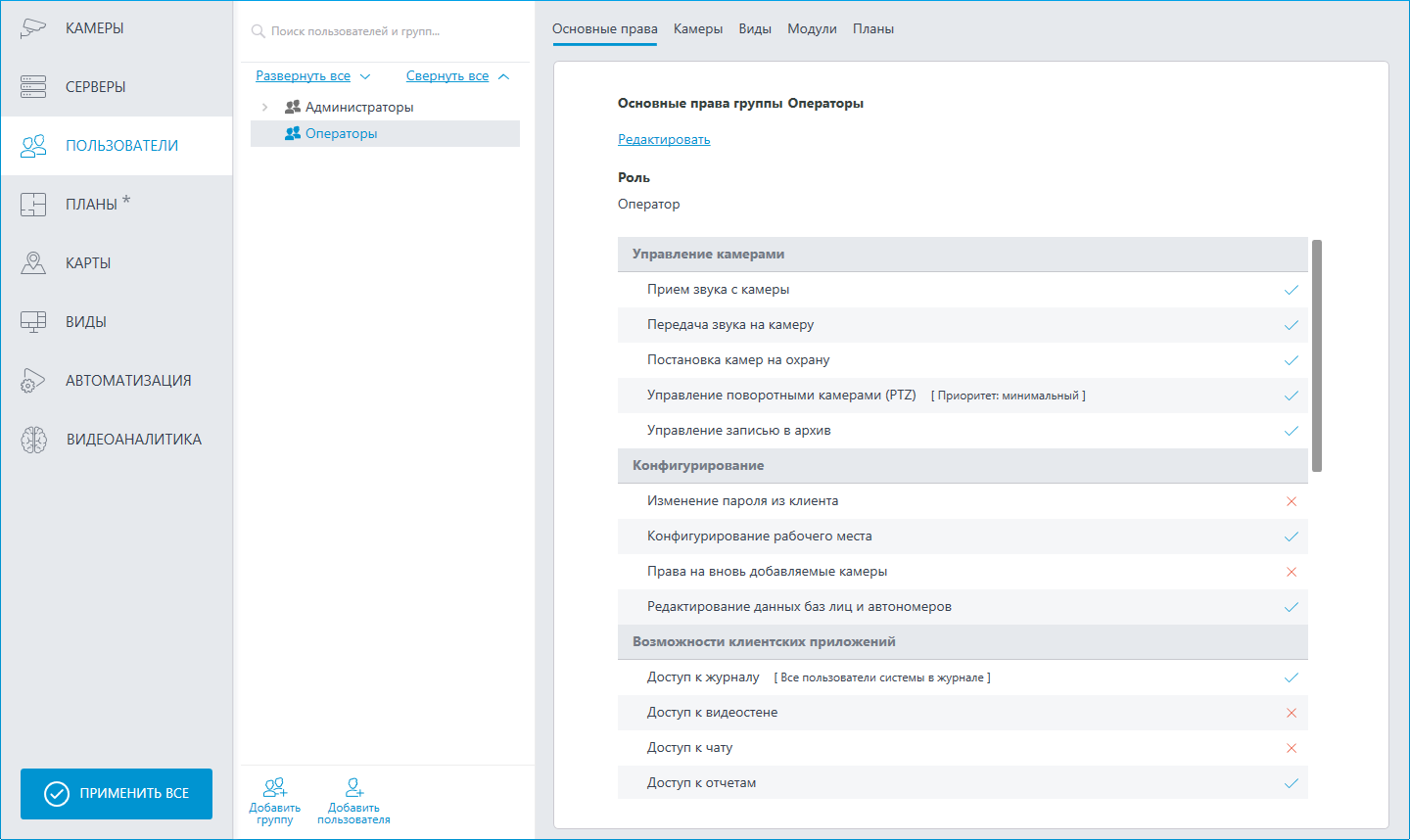Image resolution: width=1410 pixels, height=840 pixels.
Task: Click Все пользователи системы в журнале label
Action: (882, 677)
